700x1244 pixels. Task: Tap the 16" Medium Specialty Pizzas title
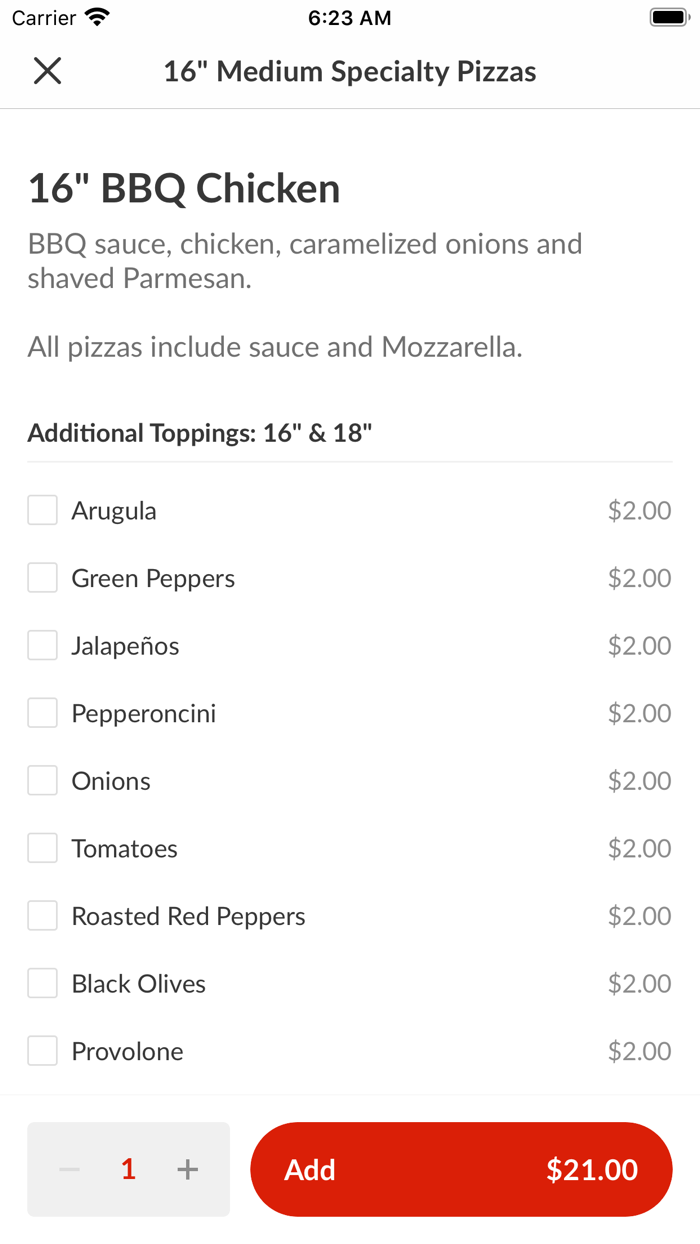tap(350, 70)
